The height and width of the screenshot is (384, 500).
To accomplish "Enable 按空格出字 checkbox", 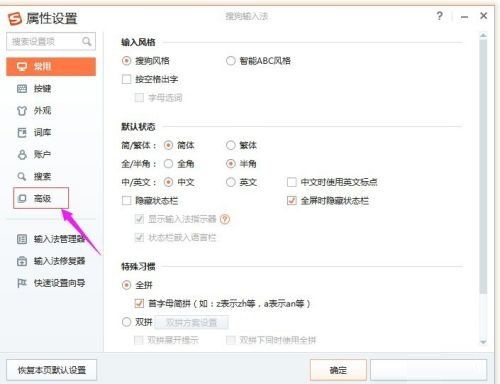I will pos(126,79).
